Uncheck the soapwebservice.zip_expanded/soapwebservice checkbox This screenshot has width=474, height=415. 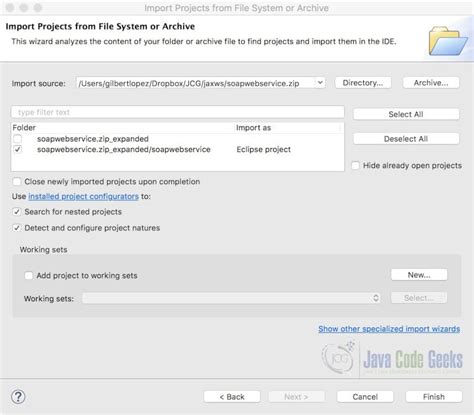tap(18, 149)
